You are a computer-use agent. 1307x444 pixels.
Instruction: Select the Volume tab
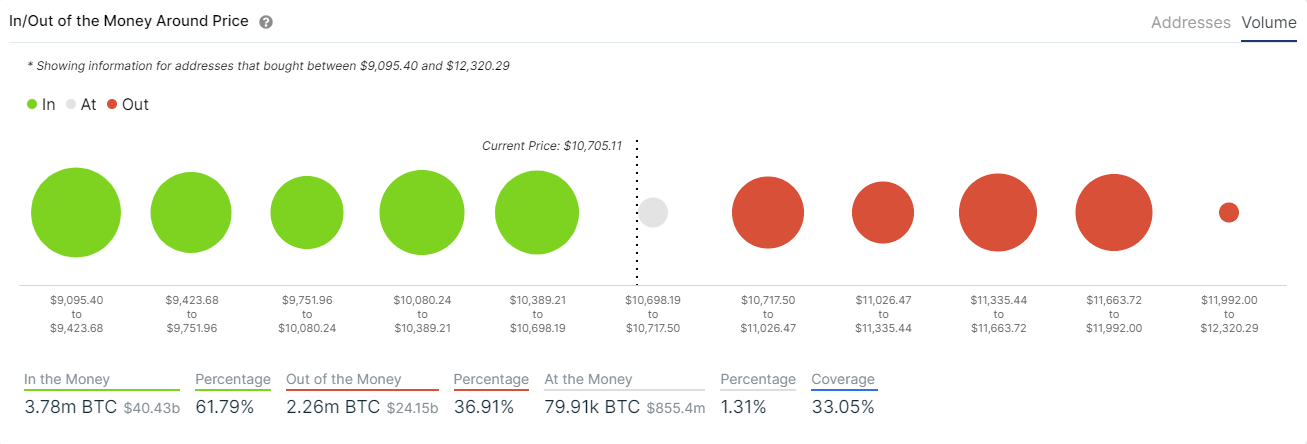[x=1268, y=22]
